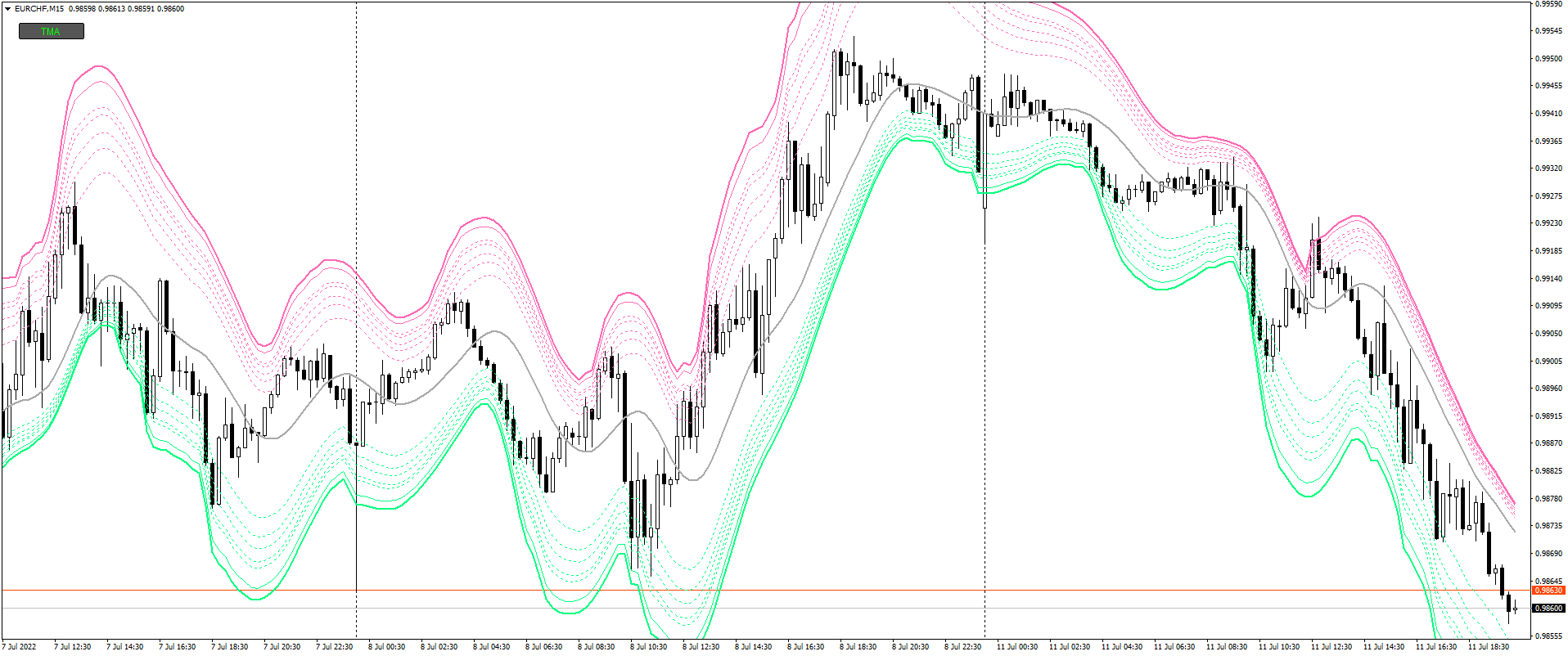Click the 0.98735 price scale label
The image size is (1568, 656).
[1548, 526]
